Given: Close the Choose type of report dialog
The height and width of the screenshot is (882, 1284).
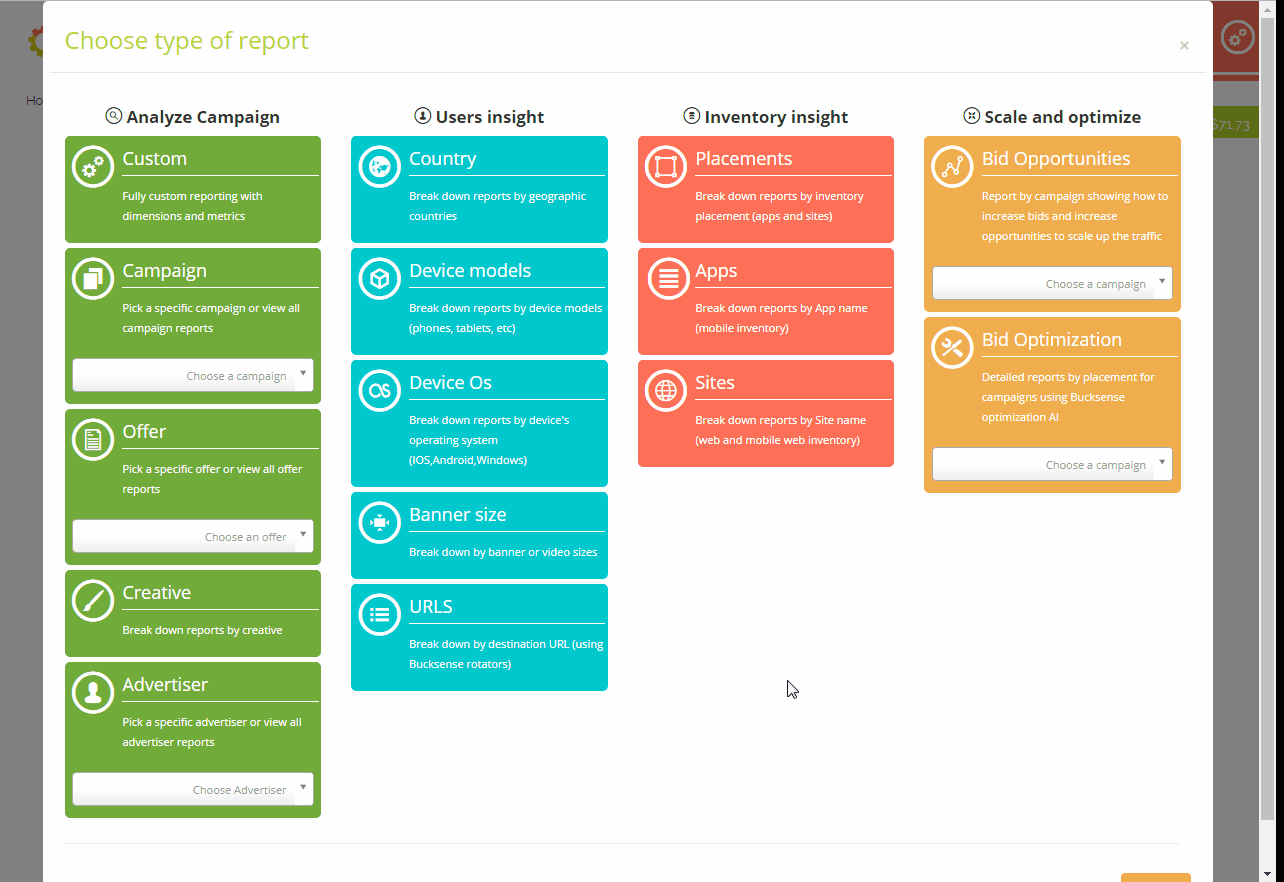Looking at the screenshot, I should click(1184, 46).
